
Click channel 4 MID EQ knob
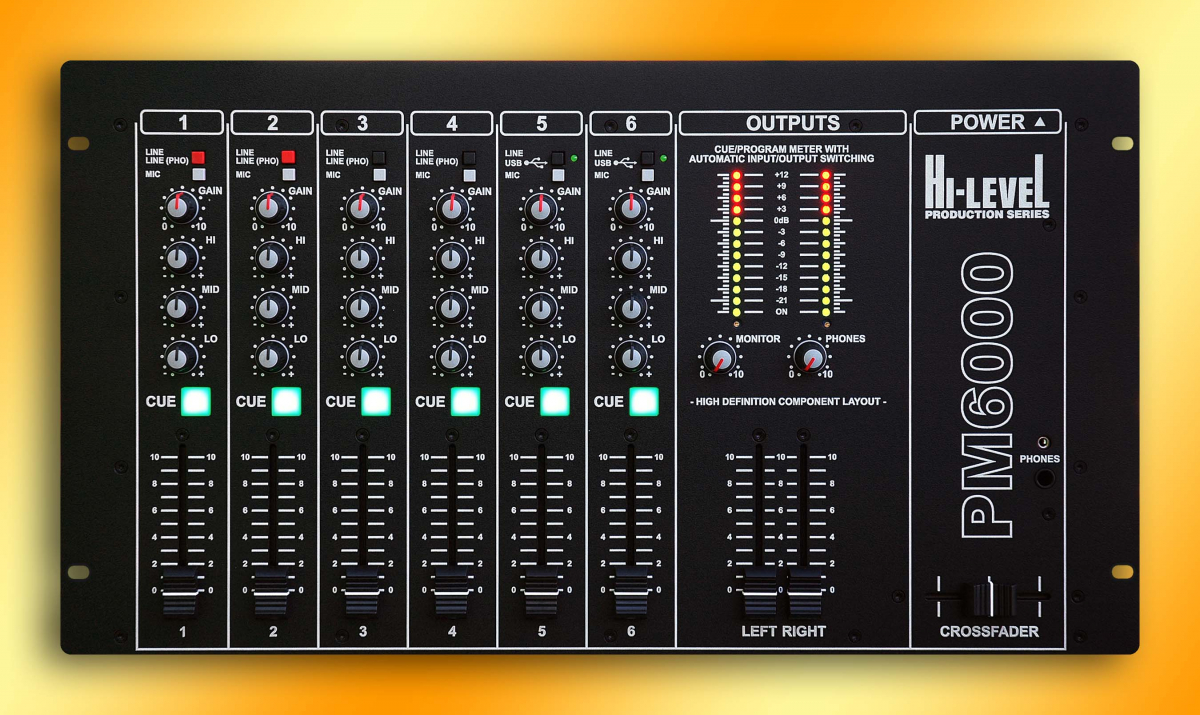point(451,307)
